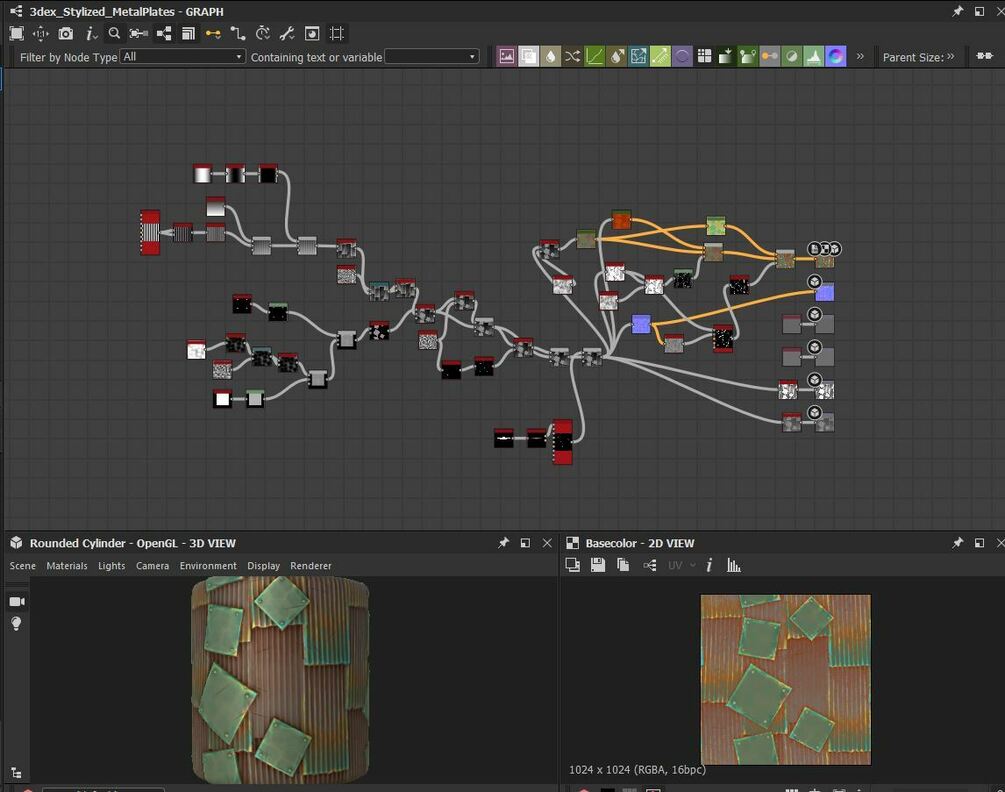Open the Containing text or variable dropdown

pos(432,57)
